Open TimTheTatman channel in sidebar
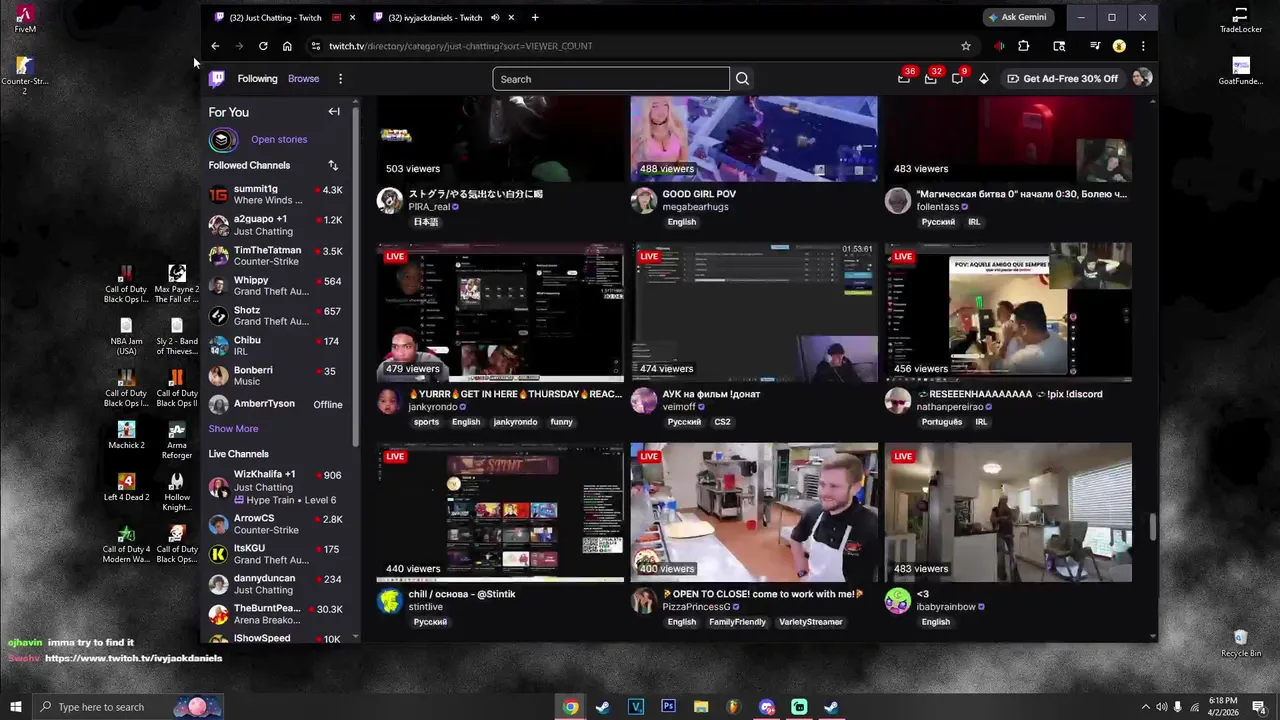 276,256
